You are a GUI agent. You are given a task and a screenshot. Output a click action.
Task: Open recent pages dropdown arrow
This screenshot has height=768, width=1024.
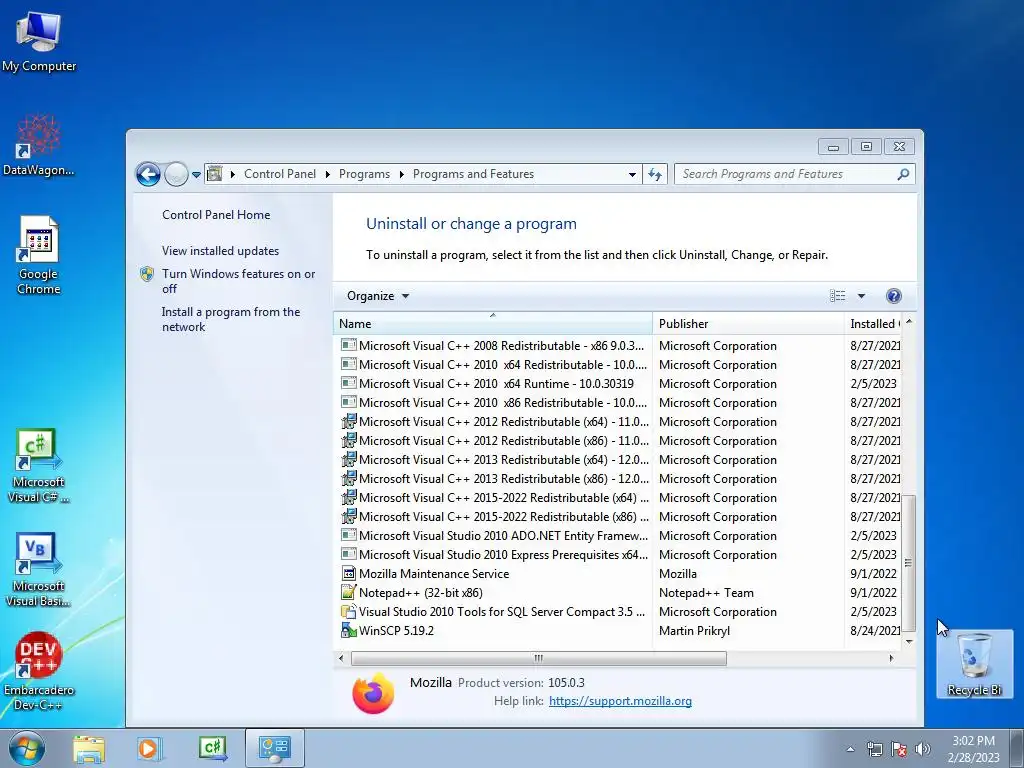[x=196, y=175]
